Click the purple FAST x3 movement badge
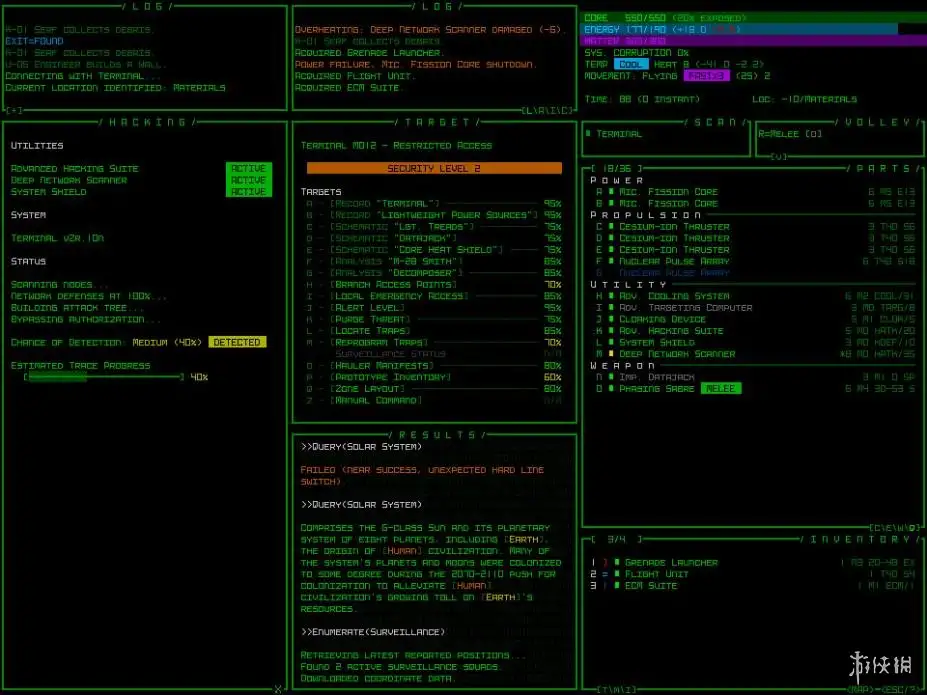 [x=706, y=76]
